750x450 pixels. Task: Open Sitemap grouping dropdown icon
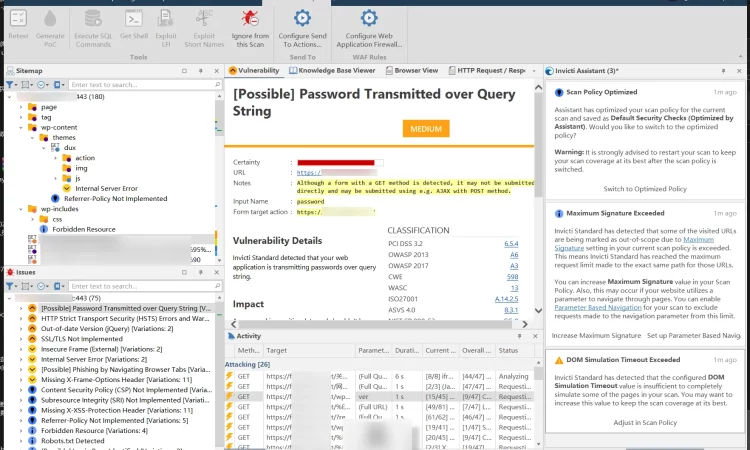[x=26, y=85]
